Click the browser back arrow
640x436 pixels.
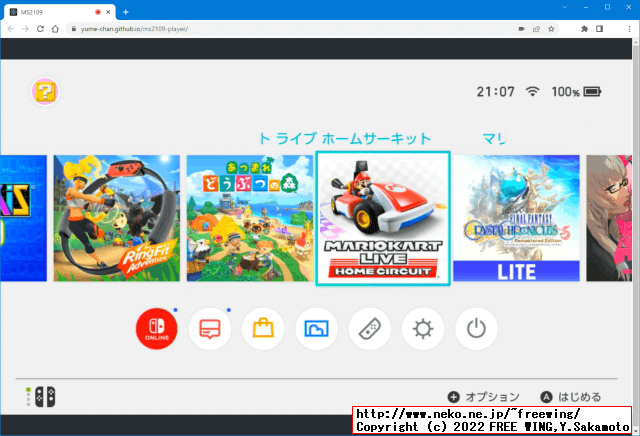pyautogui.click(x=11, y=29)
